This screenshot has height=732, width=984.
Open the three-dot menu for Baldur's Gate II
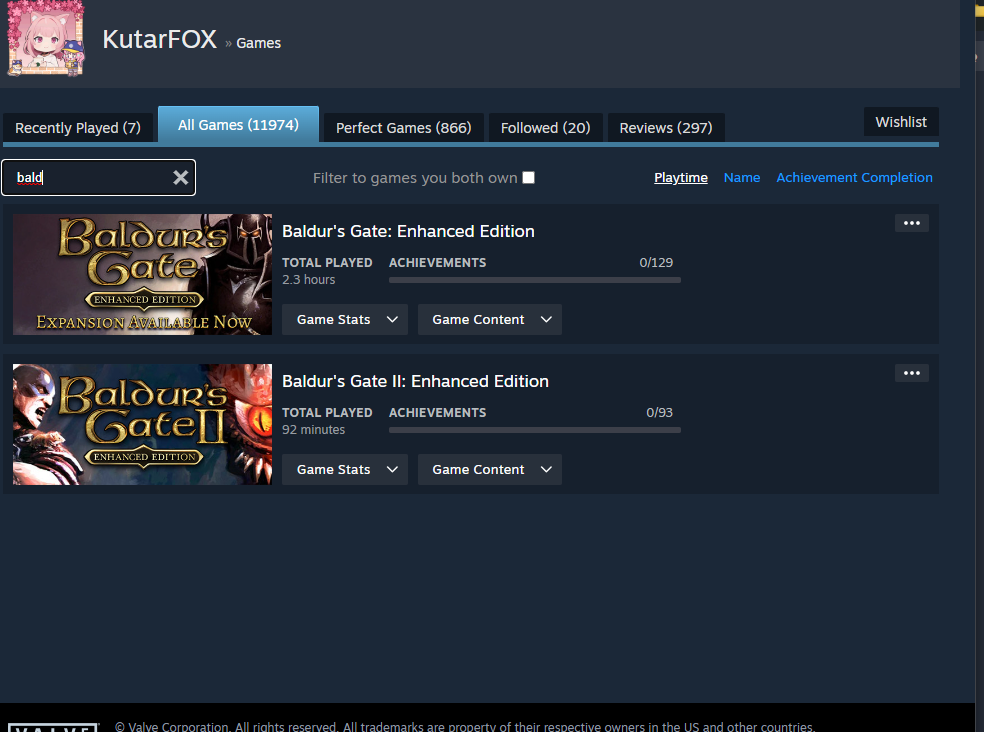(911, 373)
